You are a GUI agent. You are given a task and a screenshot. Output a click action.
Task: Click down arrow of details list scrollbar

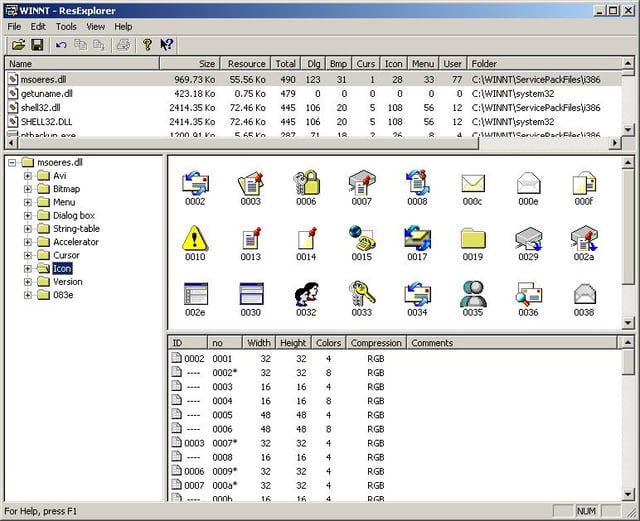pyautogui.click(x=628, y=494)
